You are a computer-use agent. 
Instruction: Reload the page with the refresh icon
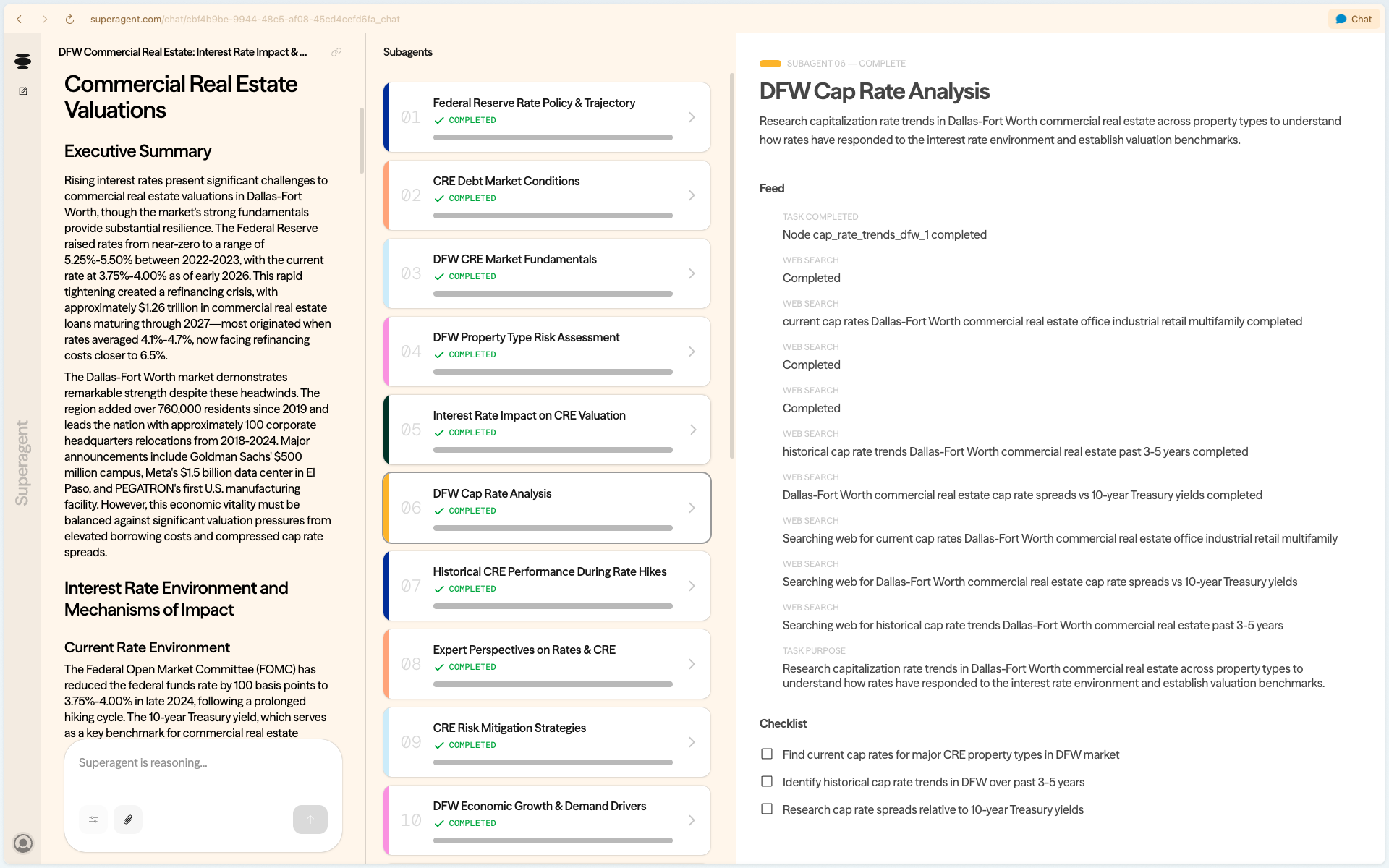[69, 20]
